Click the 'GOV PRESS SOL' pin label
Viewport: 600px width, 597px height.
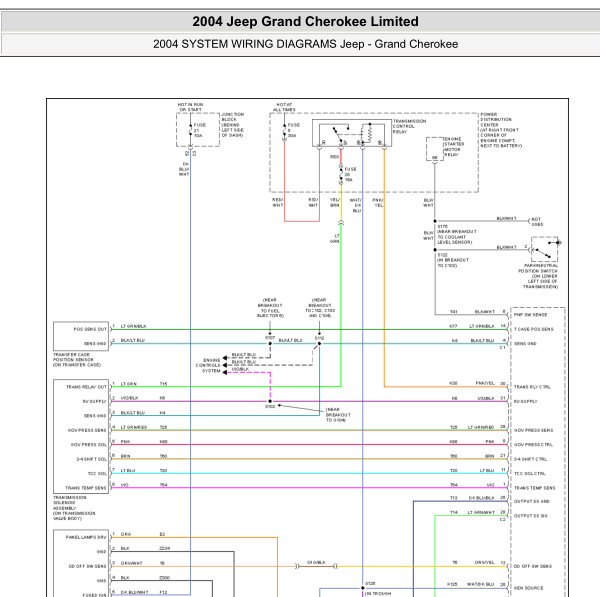pyautogui.click(x=89, y=445)
